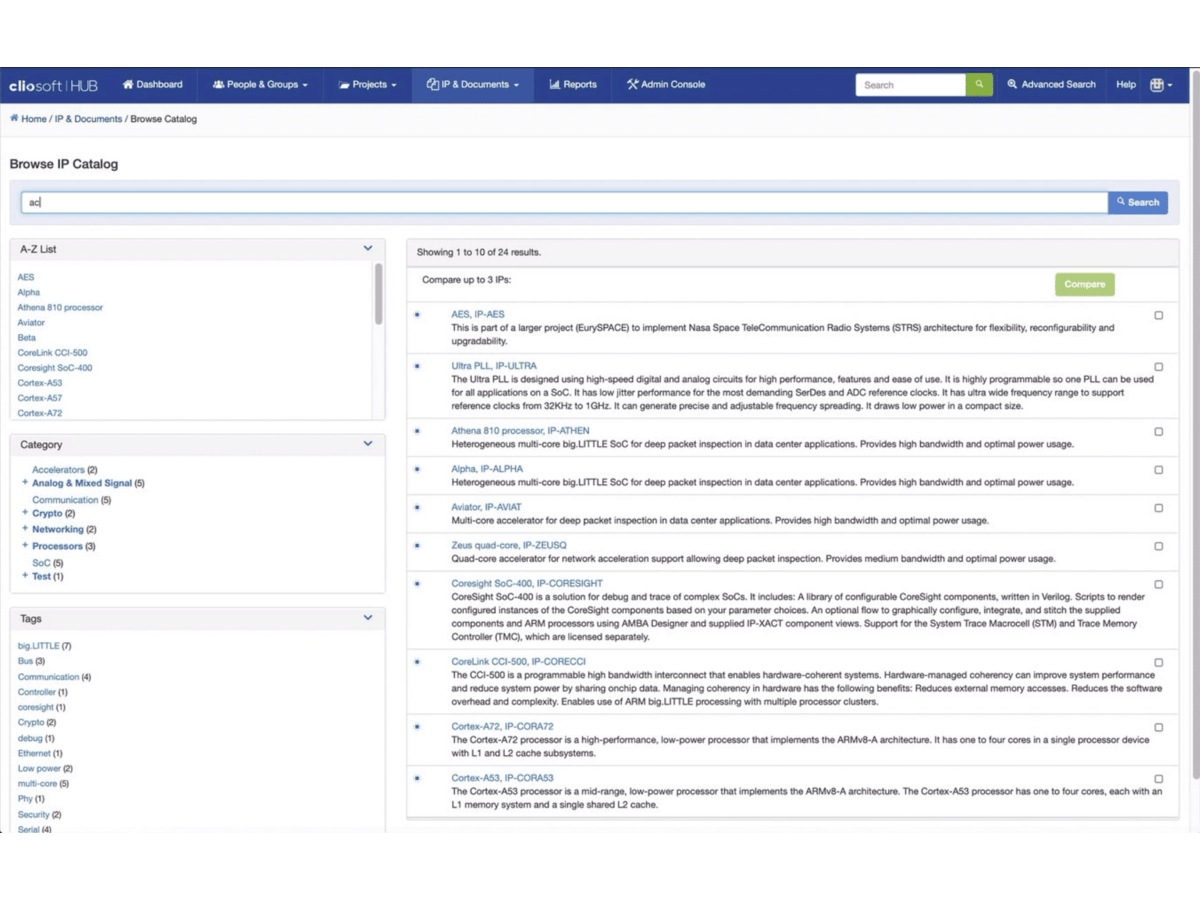Screen dimensions: 1200x900
Task: Click the clioSoft HUB logo
Action: click(x=53, y=85)
